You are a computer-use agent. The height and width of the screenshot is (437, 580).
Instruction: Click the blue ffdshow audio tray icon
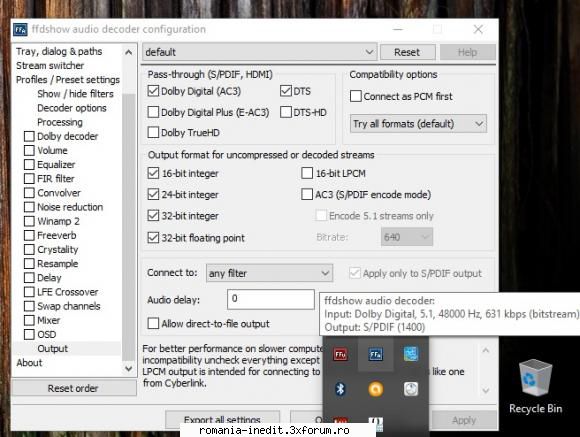pyautogui.click(x=375, y=354)
